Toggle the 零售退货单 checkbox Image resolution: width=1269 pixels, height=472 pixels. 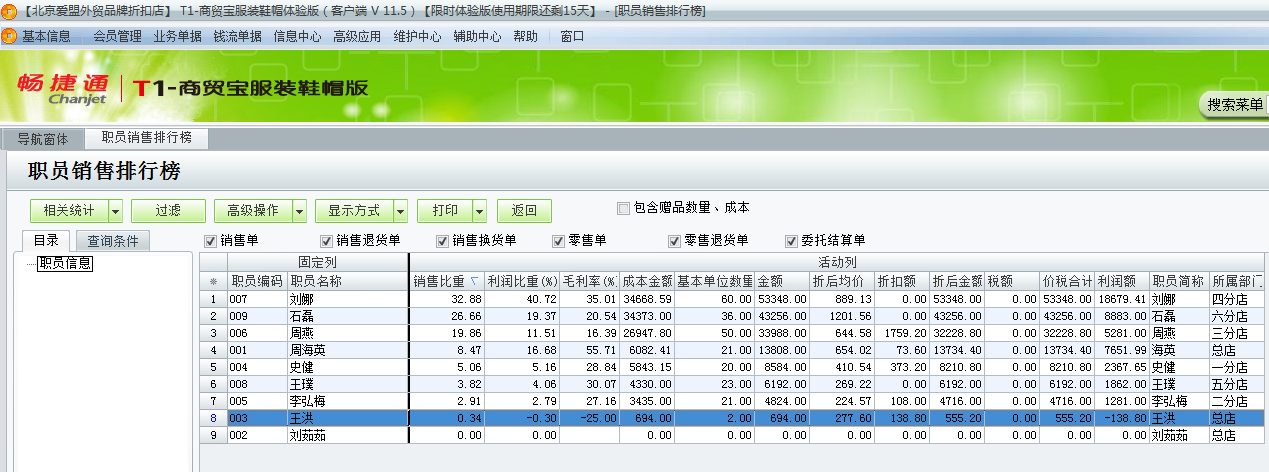click(x=674, y=241)
